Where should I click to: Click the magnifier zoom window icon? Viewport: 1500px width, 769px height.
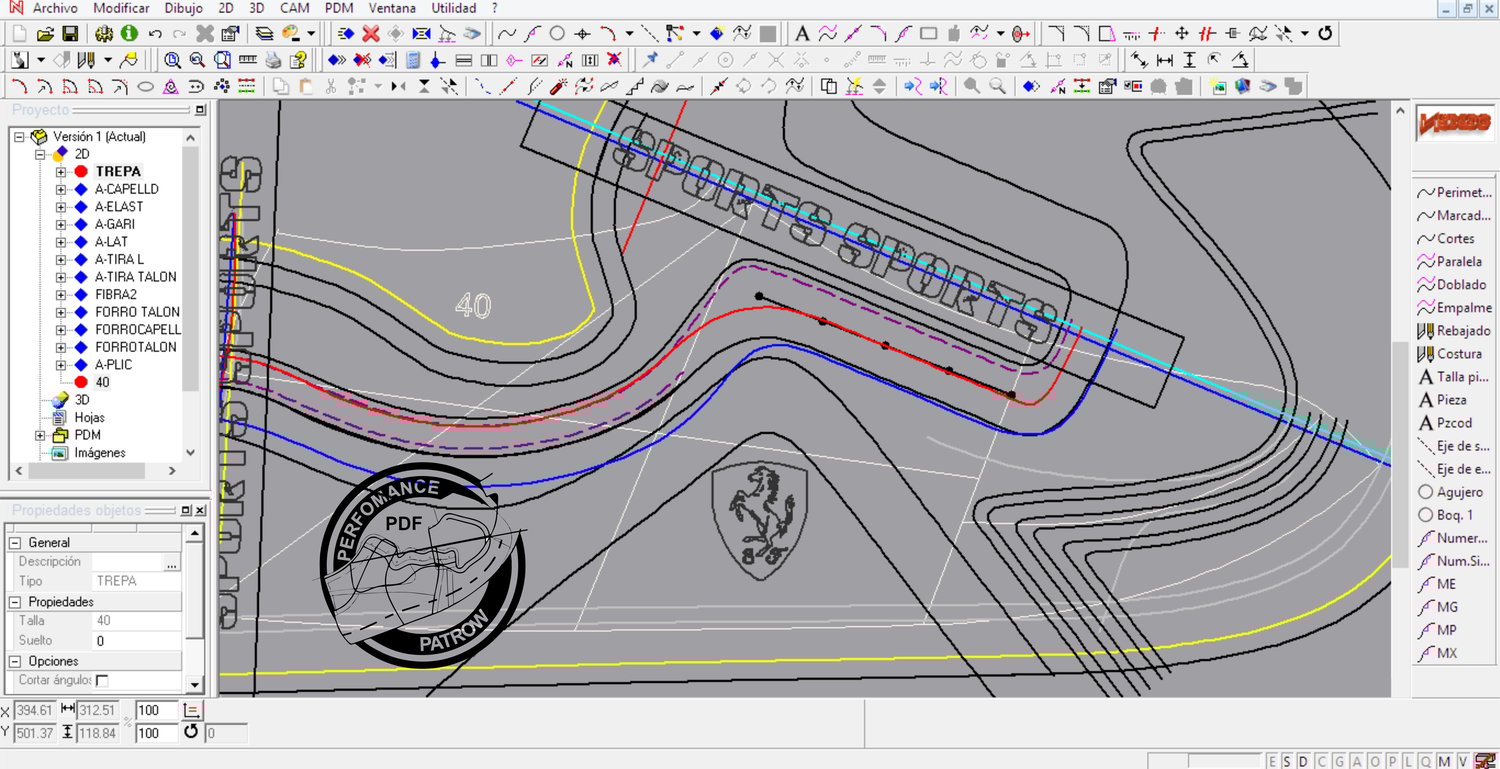(x=172, y=60)
